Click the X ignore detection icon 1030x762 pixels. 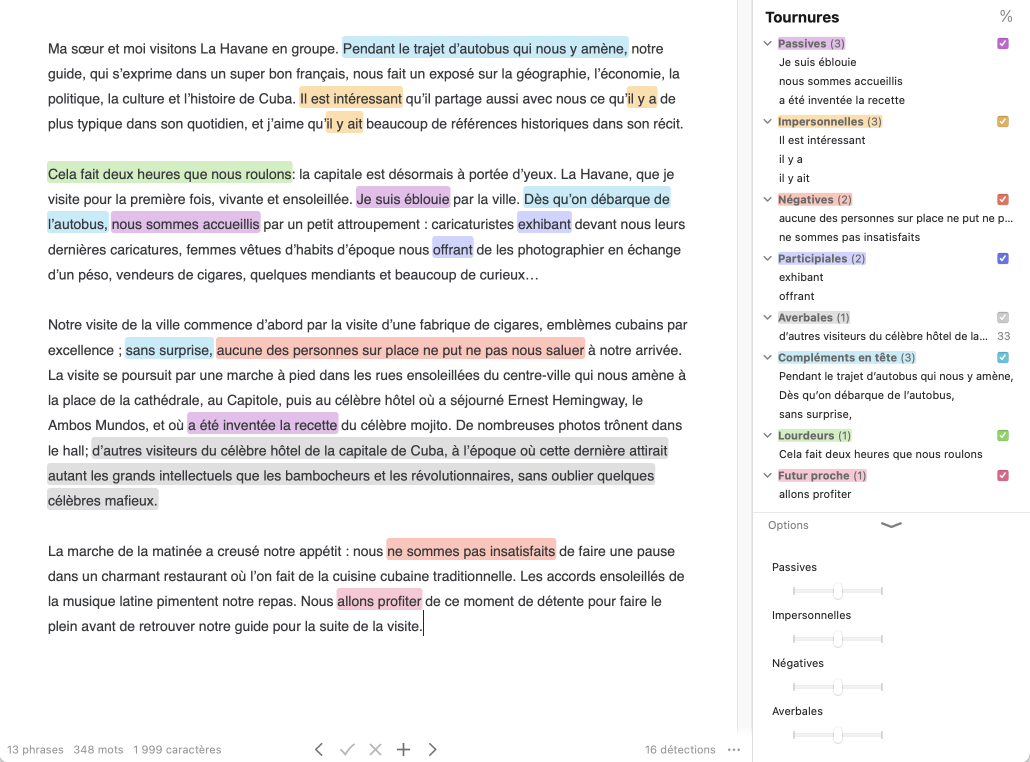376,749
